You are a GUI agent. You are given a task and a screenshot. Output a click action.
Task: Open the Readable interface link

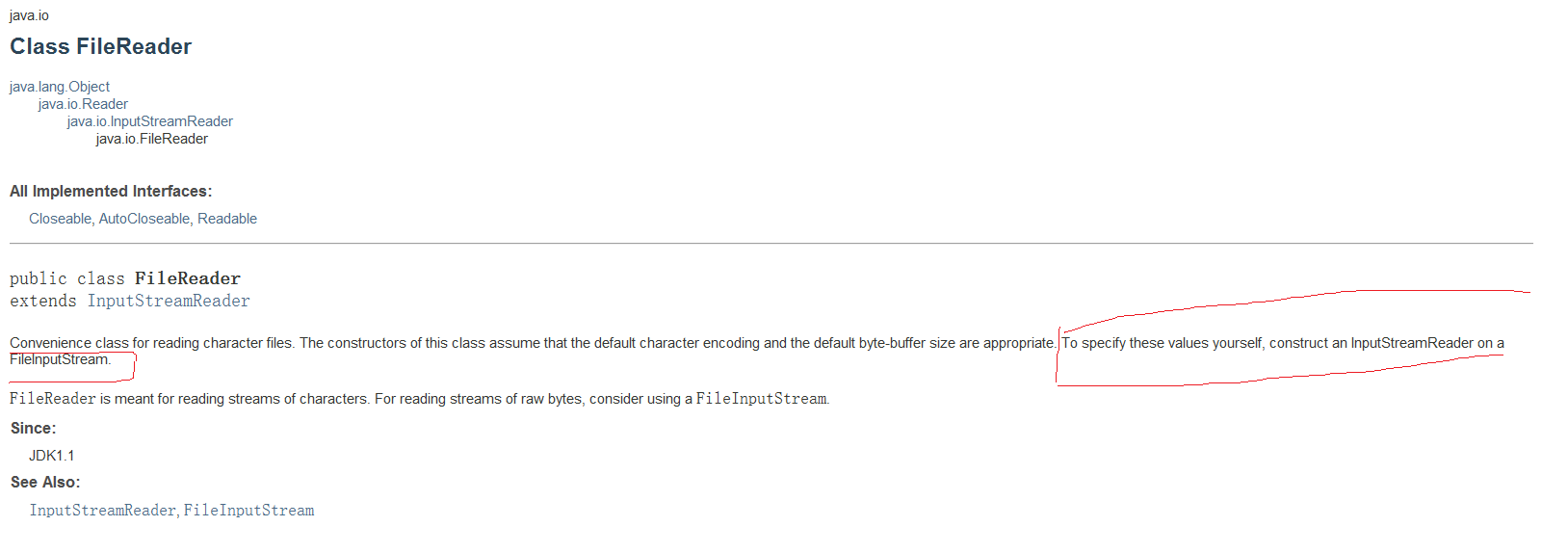pyautogui.click(x=227, y=219)
